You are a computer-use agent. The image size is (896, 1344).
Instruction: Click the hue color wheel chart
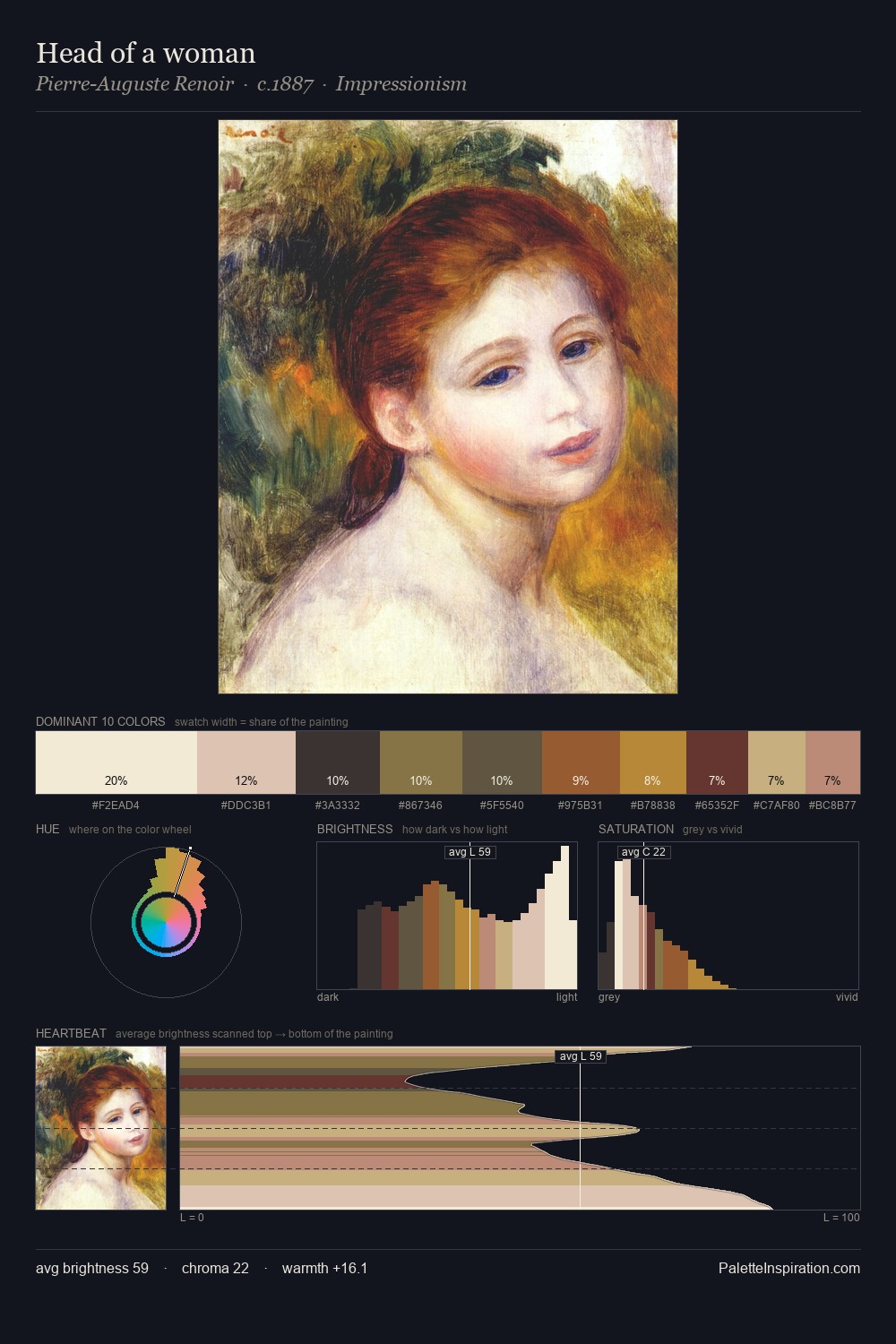[166, 922]
